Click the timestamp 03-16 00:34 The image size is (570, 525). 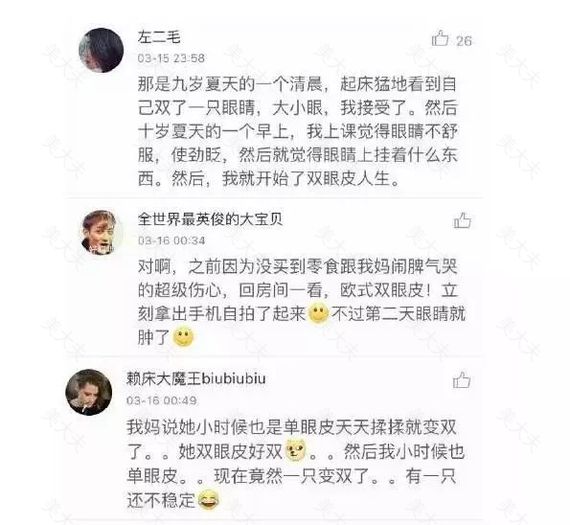tap(171, 240)
